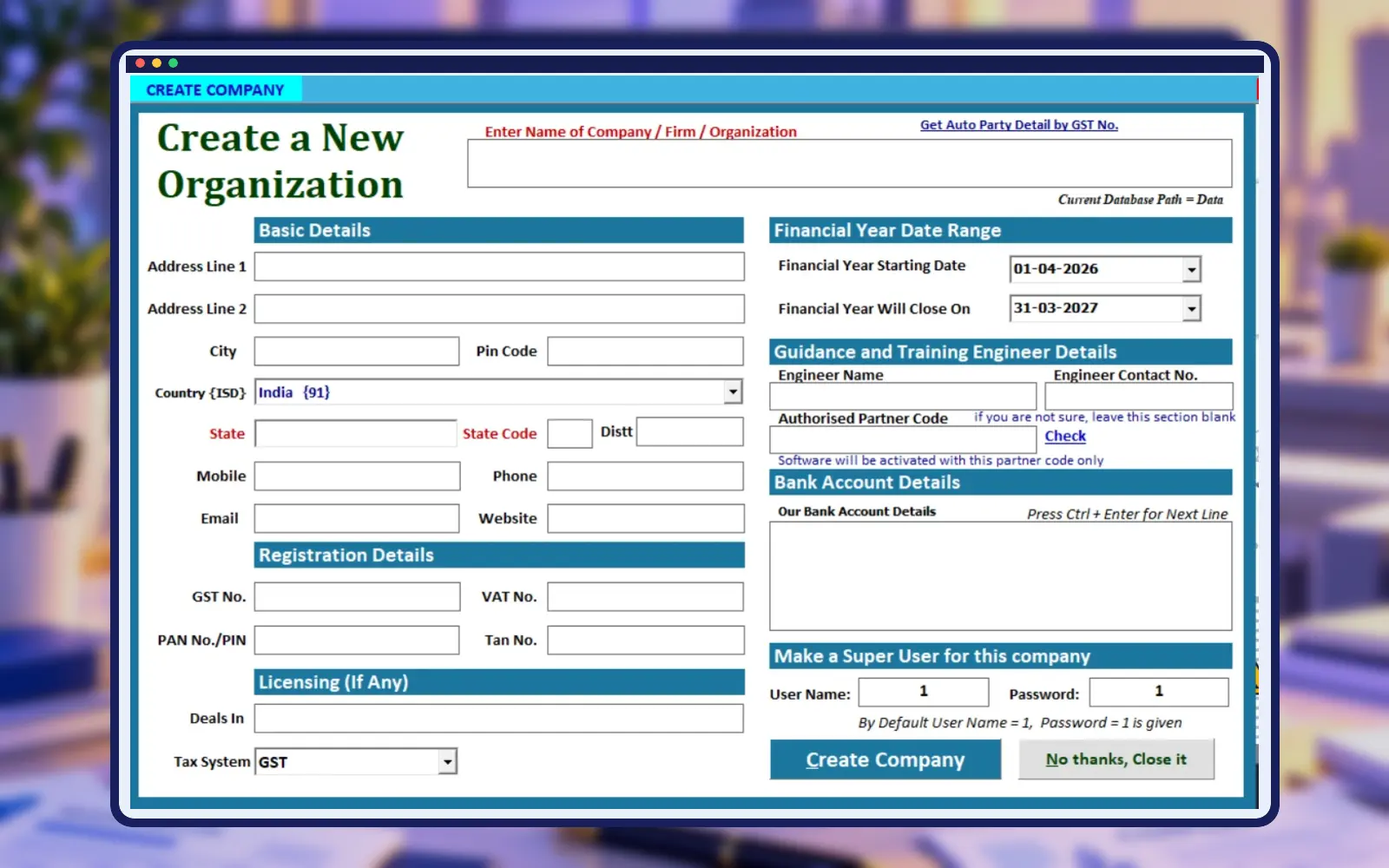Open Get Auto Party Detail by GST No. link
This screenshot has height=868, width=1389.
pos(1019,125)
